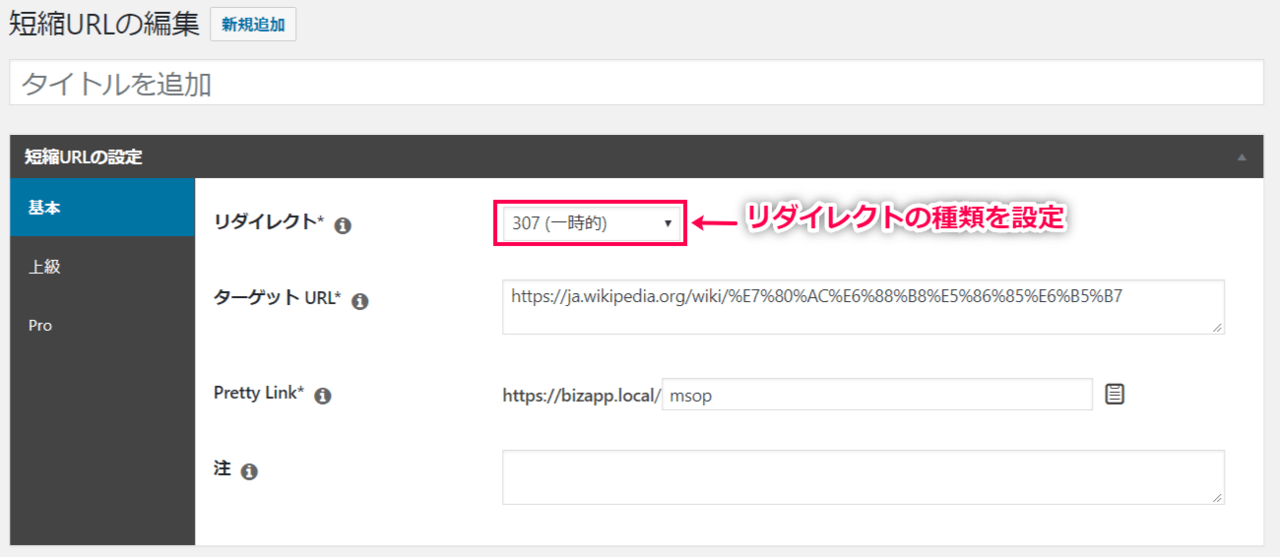
Task: Click the 短縮URLの編集 page heading
Action: click(104, 25)
